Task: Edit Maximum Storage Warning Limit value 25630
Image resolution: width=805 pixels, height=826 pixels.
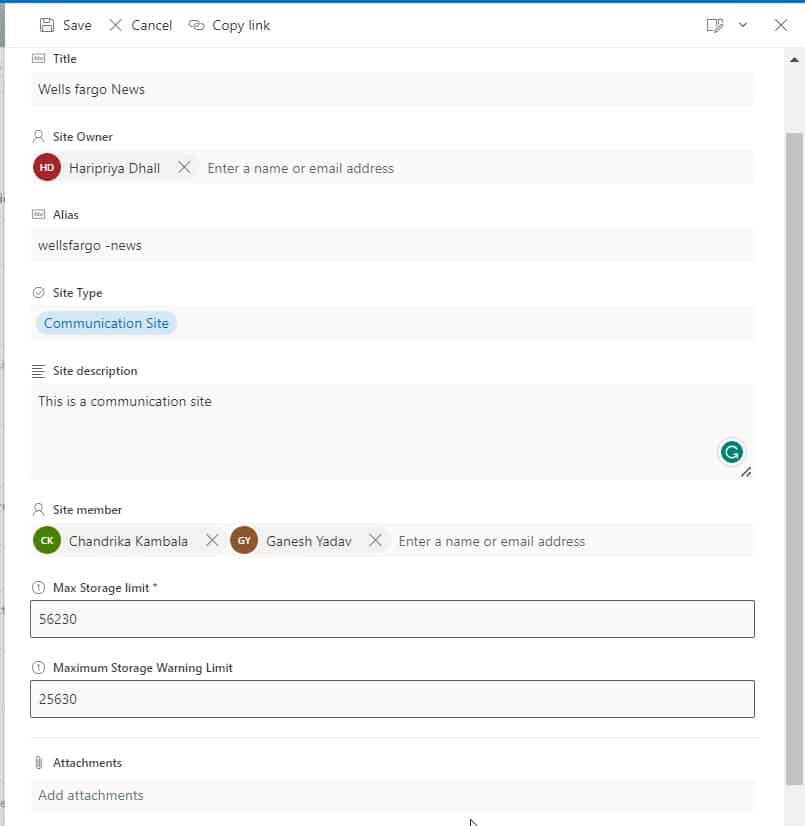Action: pyautogui.click(x=392, y=699)
